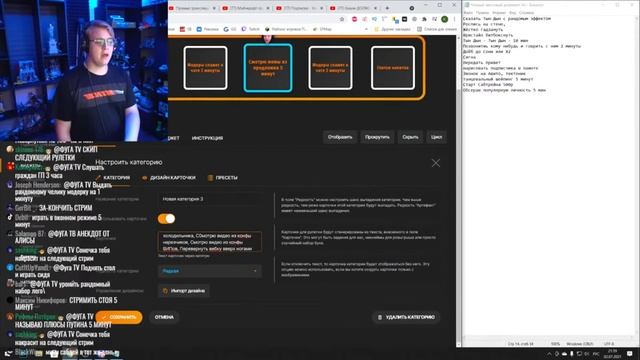Viewport: 640px width, 360px height.
Task: Open 'Список для чтения' reading list
Action: (x=437, y=29)
